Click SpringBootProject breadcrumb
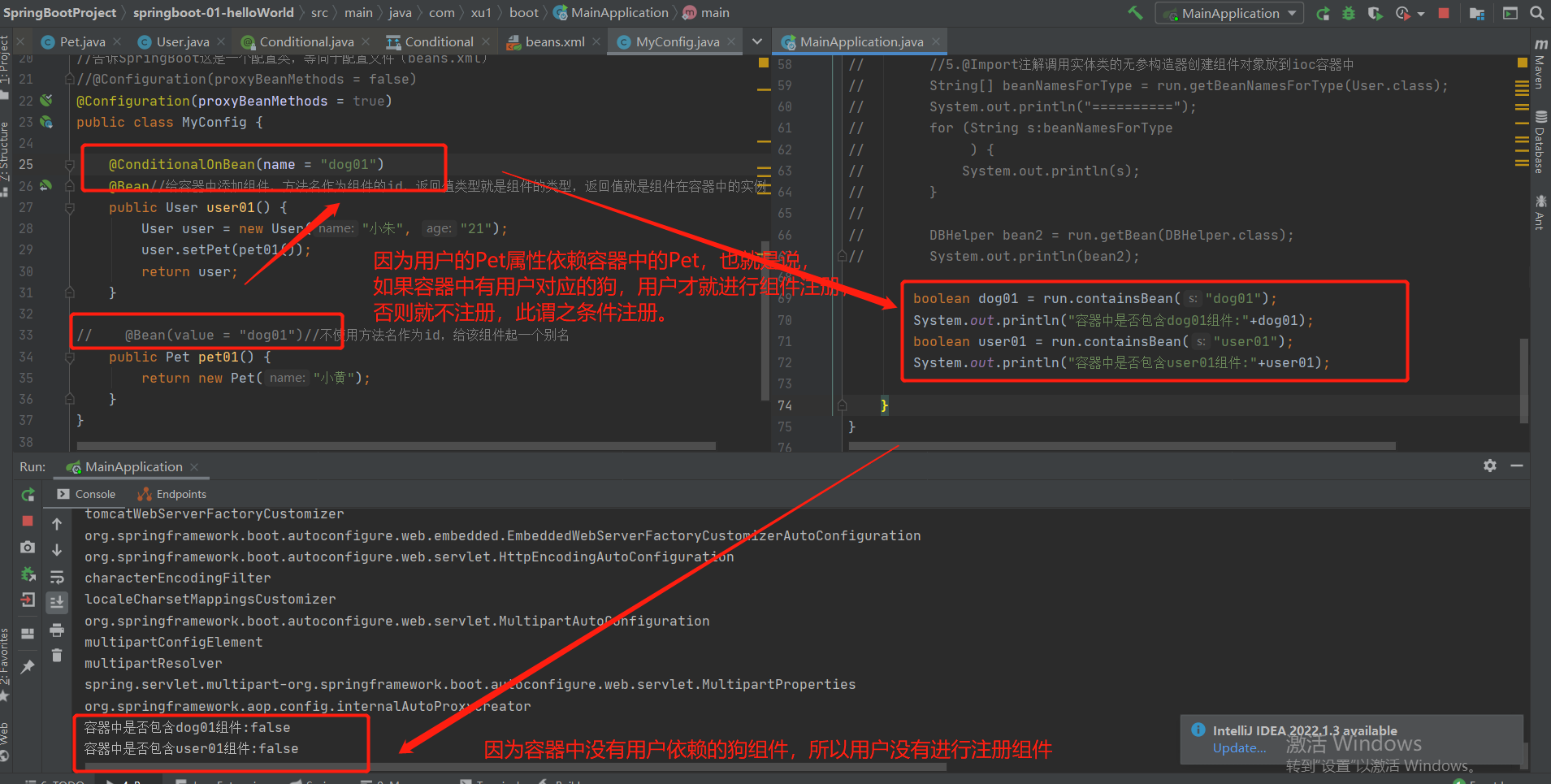 pos(60,13)
